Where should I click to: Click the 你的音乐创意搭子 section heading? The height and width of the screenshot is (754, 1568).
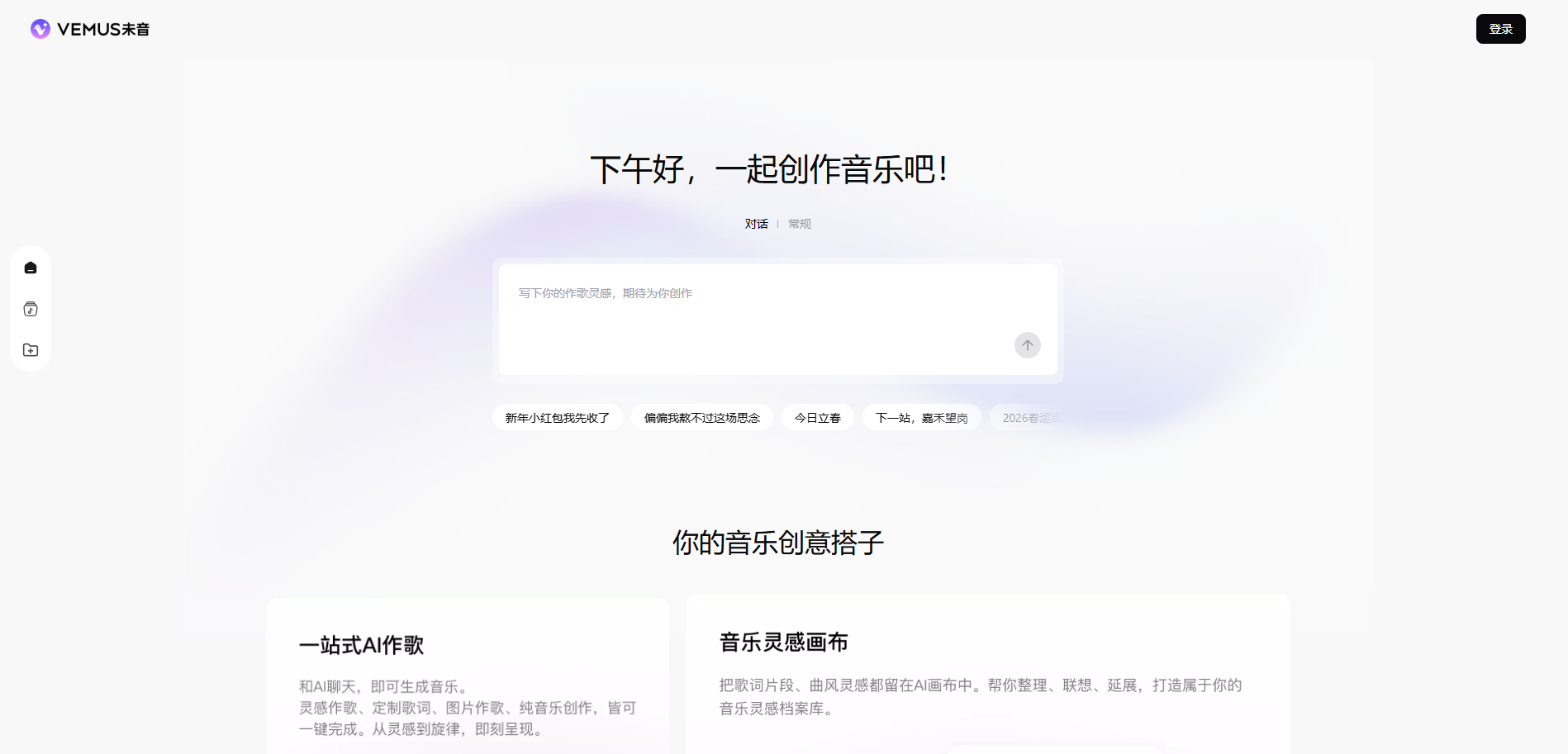(777, 543)
